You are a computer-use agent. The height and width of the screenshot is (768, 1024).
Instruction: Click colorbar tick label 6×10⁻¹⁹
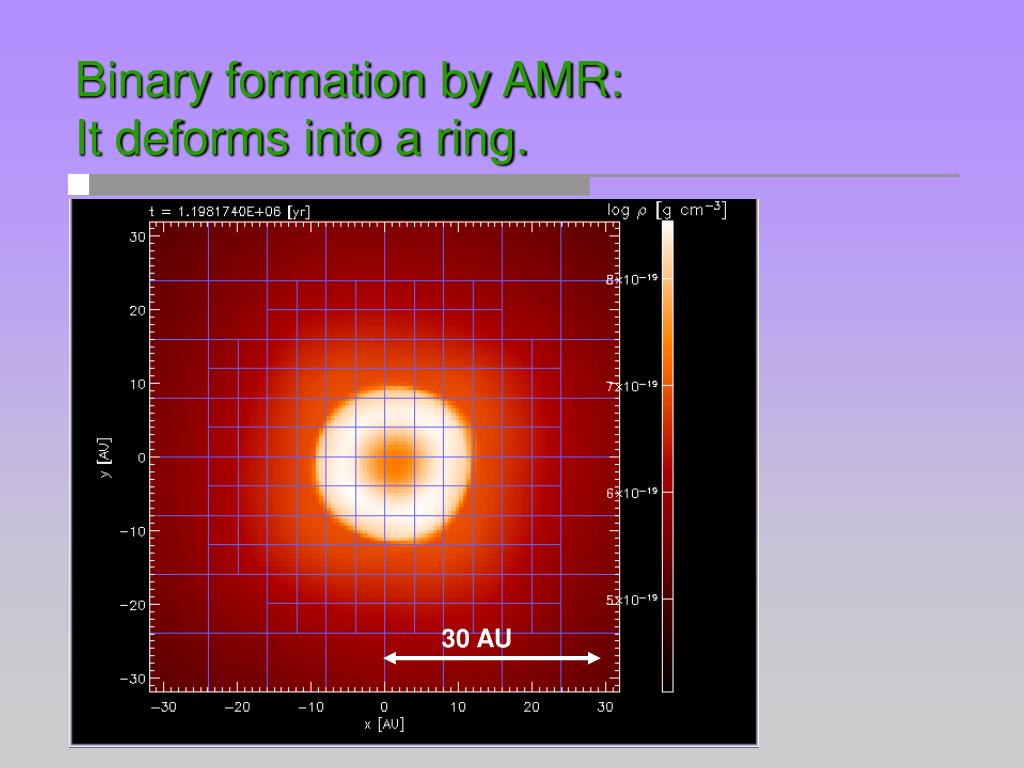coord(632,492)
